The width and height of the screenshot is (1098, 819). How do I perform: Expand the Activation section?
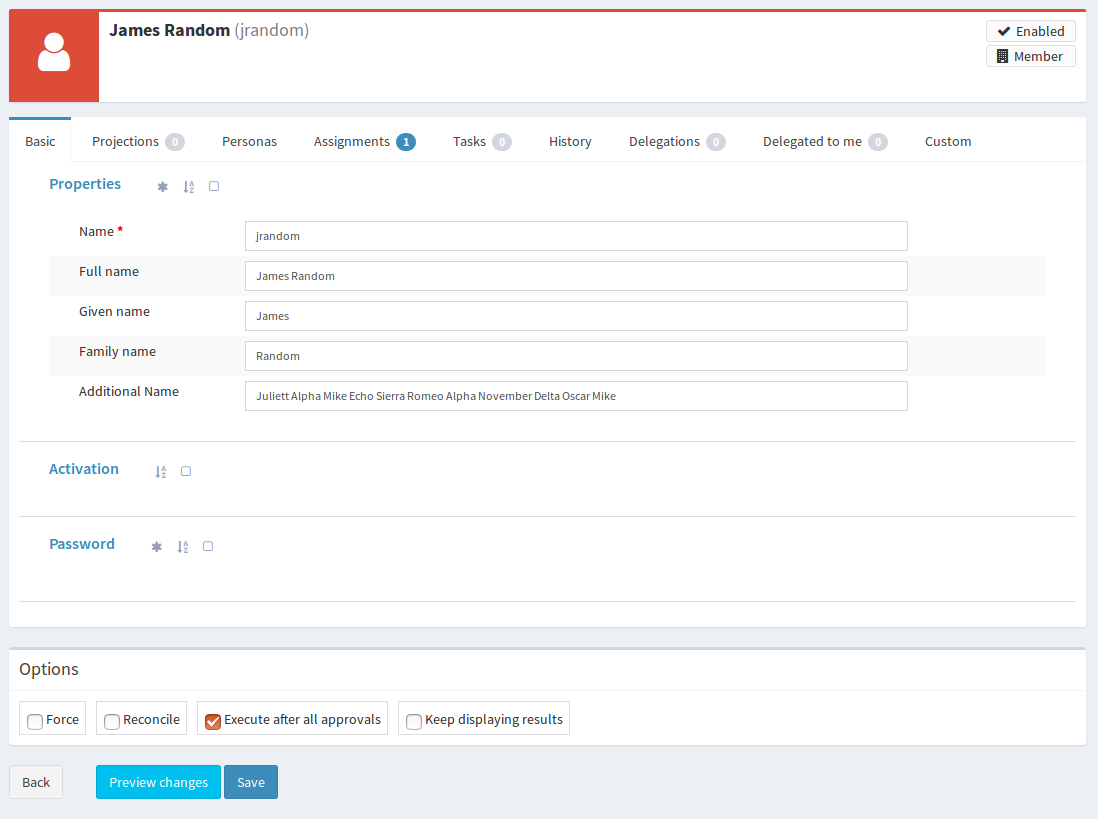click(84, 469)
